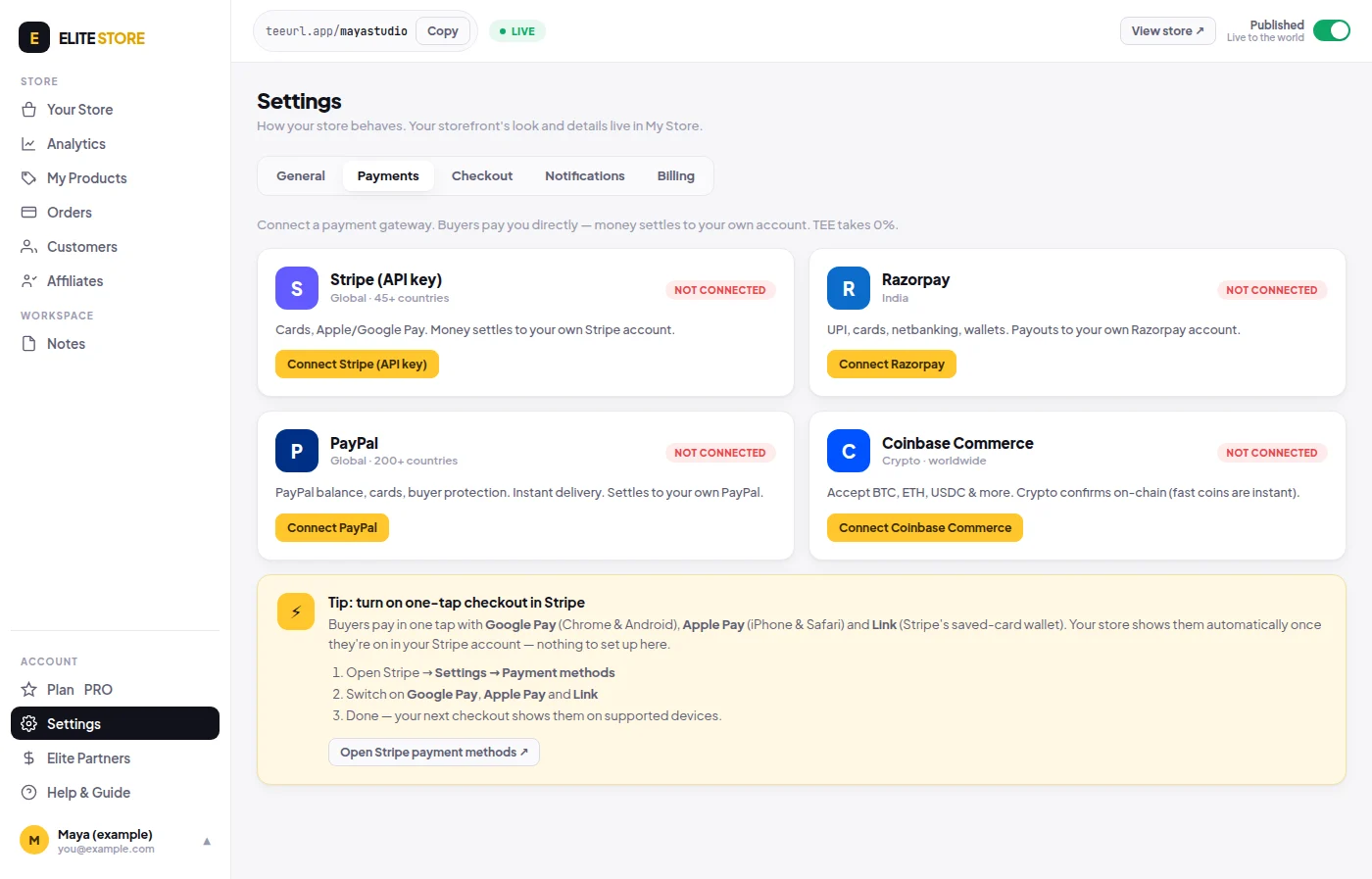The width and height of the screenshot is (1372, 879).
Task: Select the Help & Guide question icon
Action: 29,793
